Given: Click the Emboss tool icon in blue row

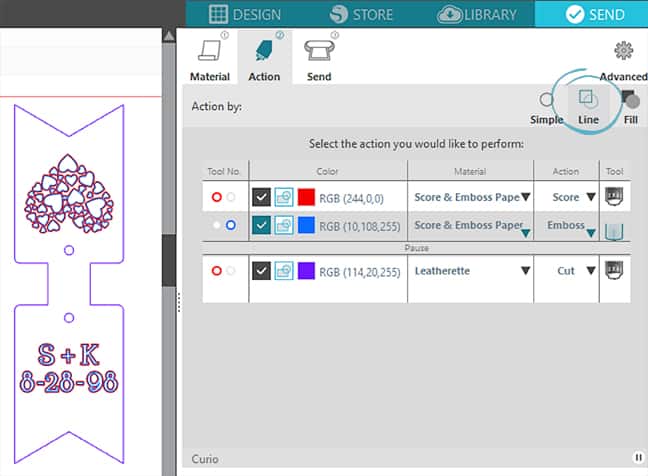Looking at the screenshot, I should click(614, 227).
